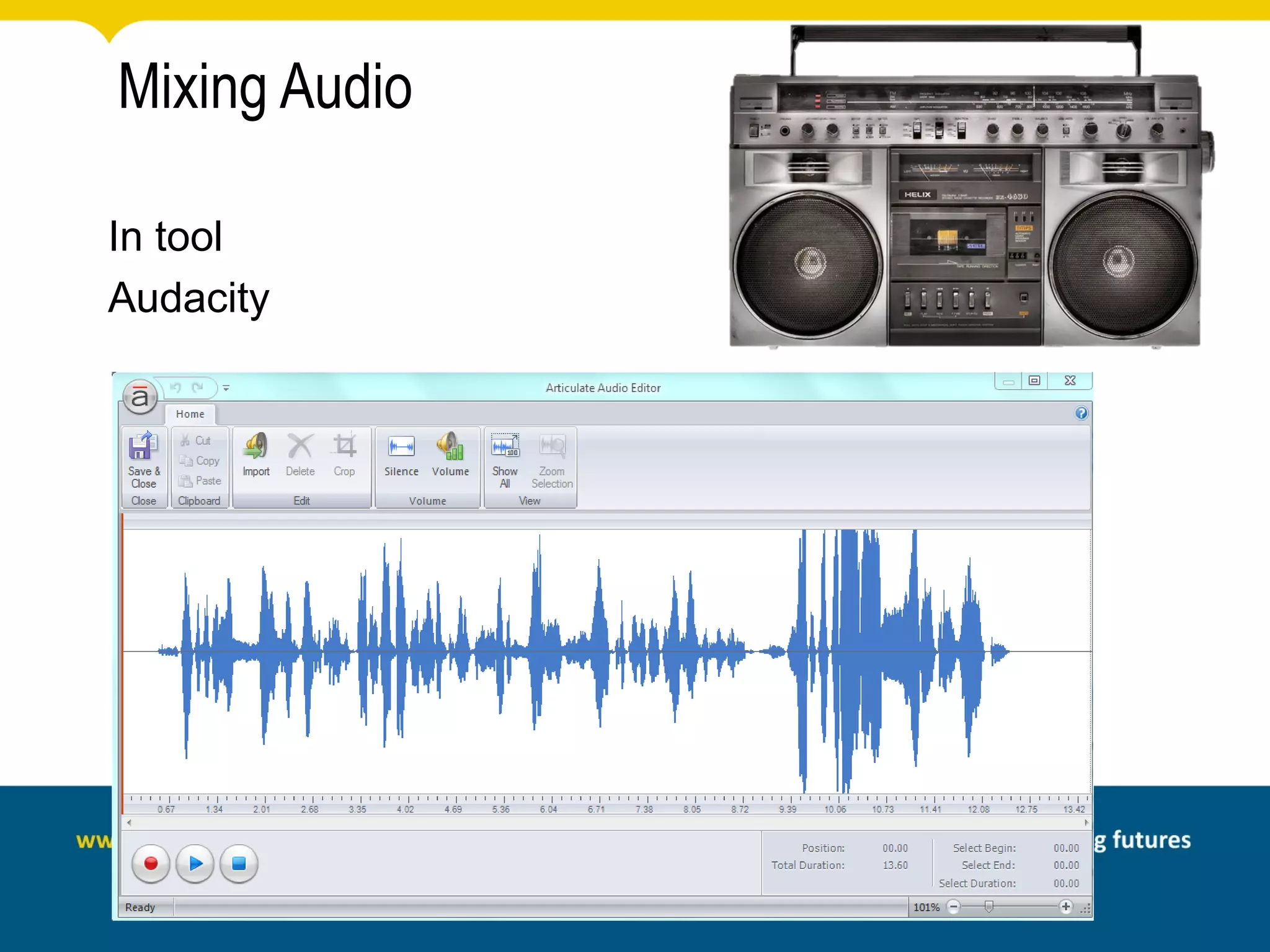Minimize the Articulate Audio Editor window
1270x952 pixels.
pyautogui.click(x=1008, y=381)
